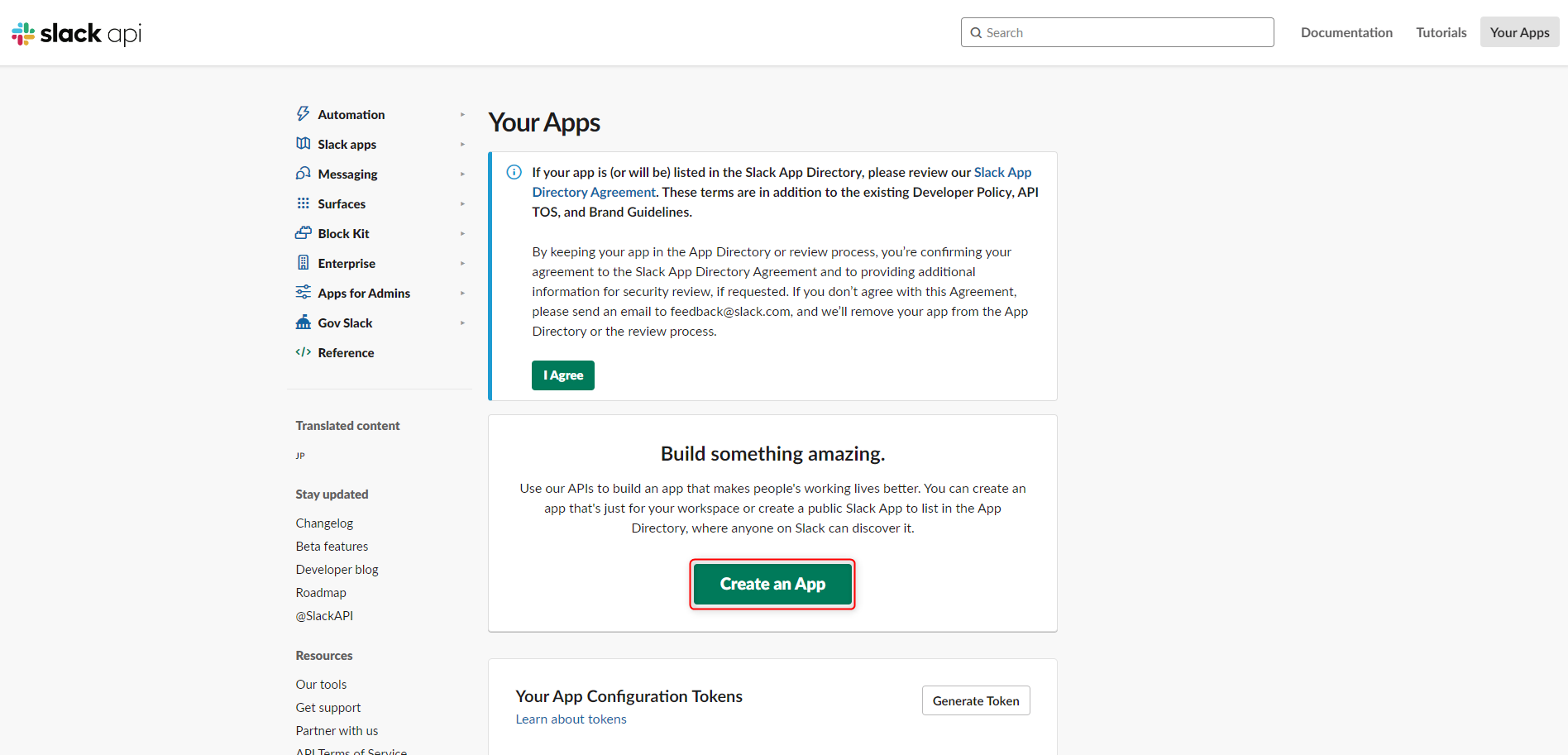Click the Surfaces grid icon
Viewport: 1568px width, 755px height.
(x=304, y=203)
